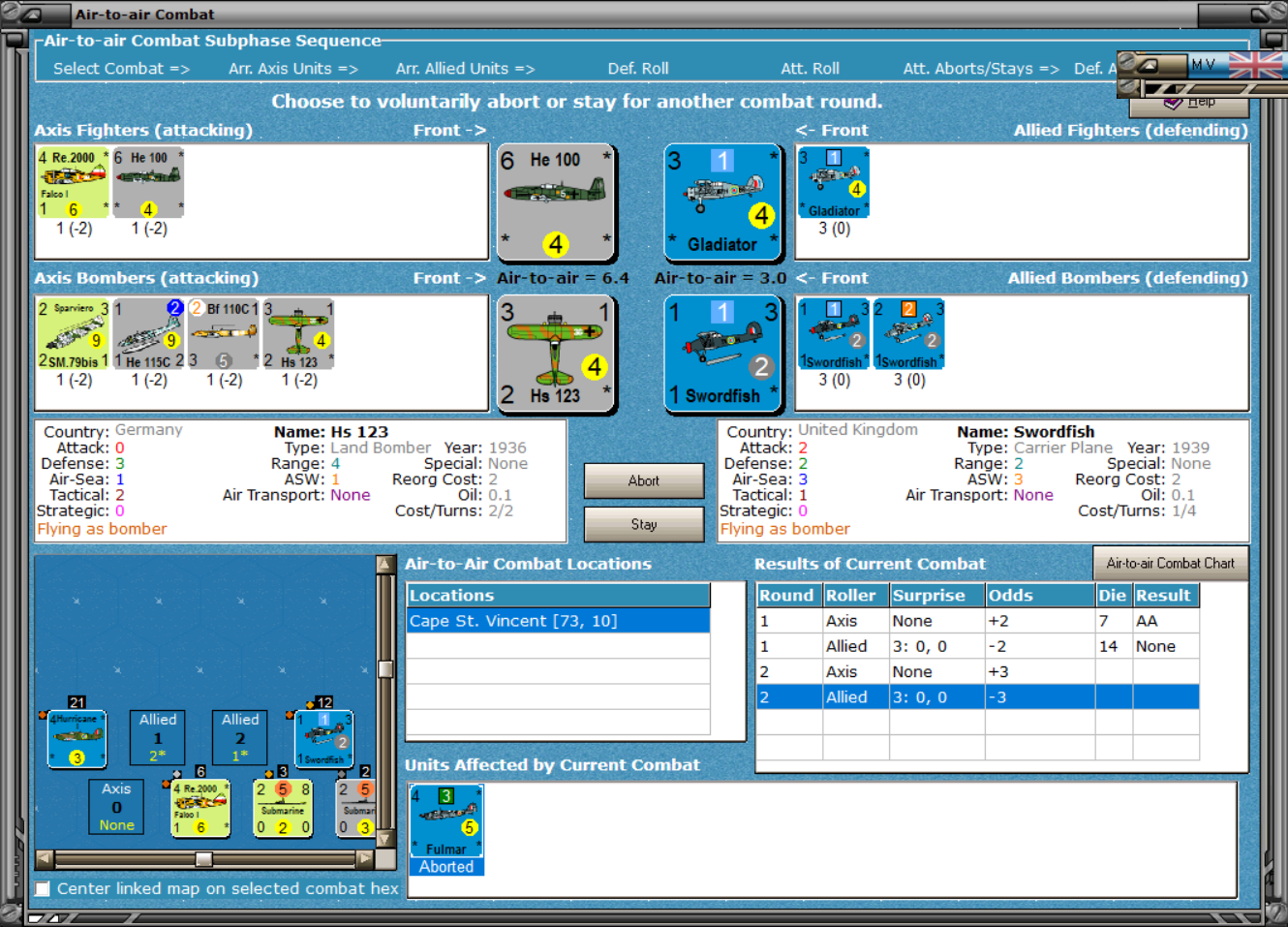This screenshot has width=1288, height=927.
Task: Click the large front Gladiator fighter counter
Action: pyautogui.click(x=723, y=203)
